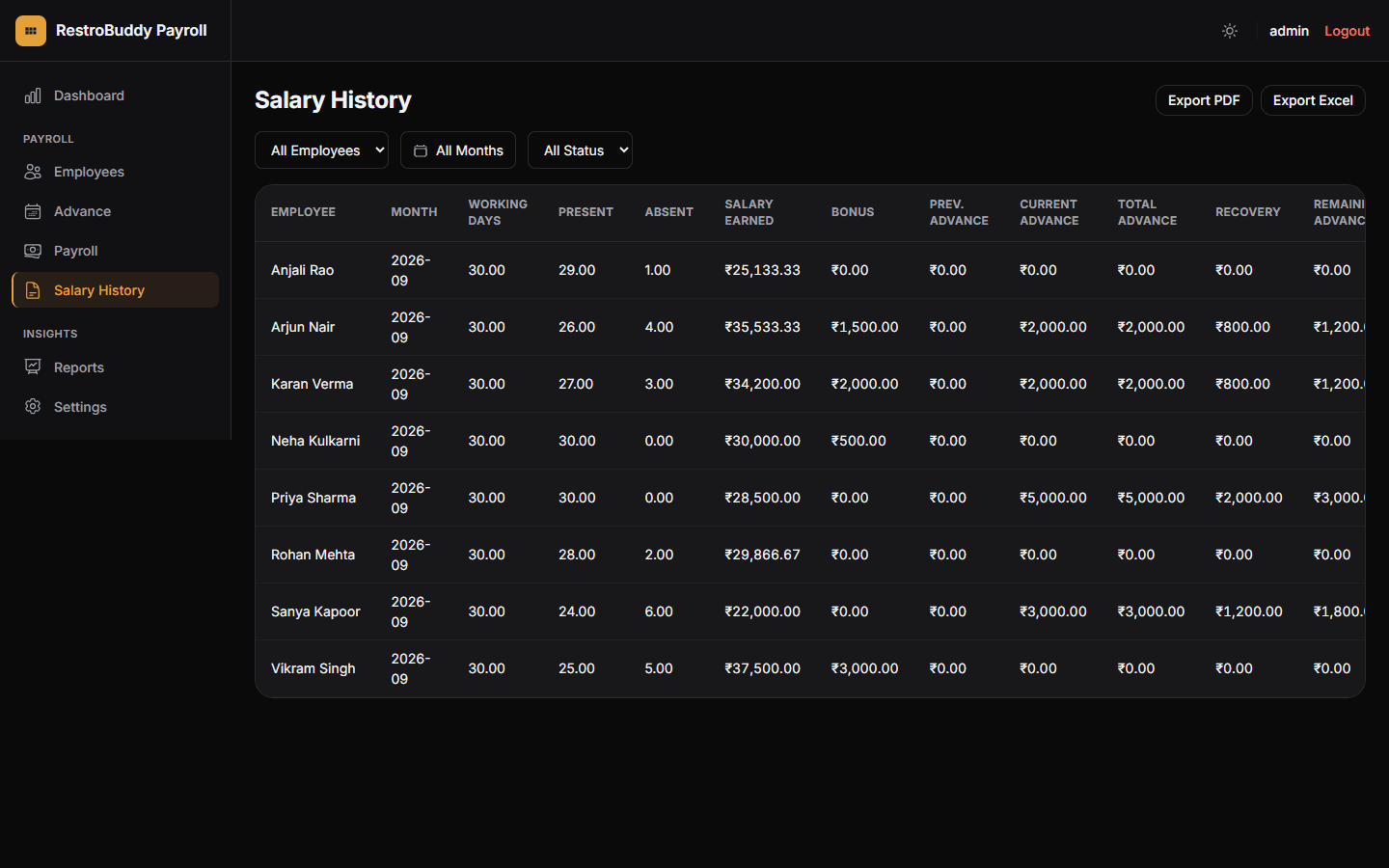Click Sanya Kapoor employee name
The width and height of the screenshot is (1389, 868).
click(x=315, y=611)
